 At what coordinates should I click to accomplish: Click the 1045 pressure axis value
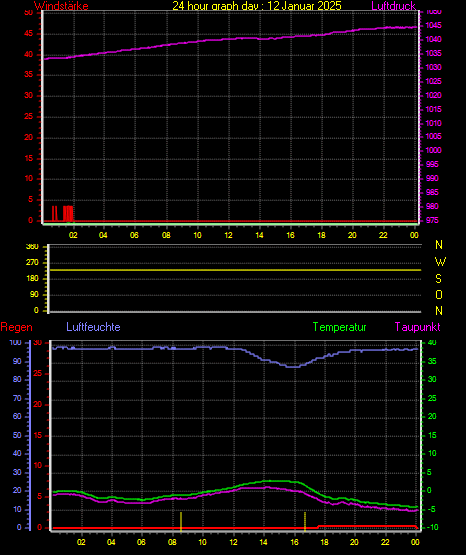click(x=433, y=25)
